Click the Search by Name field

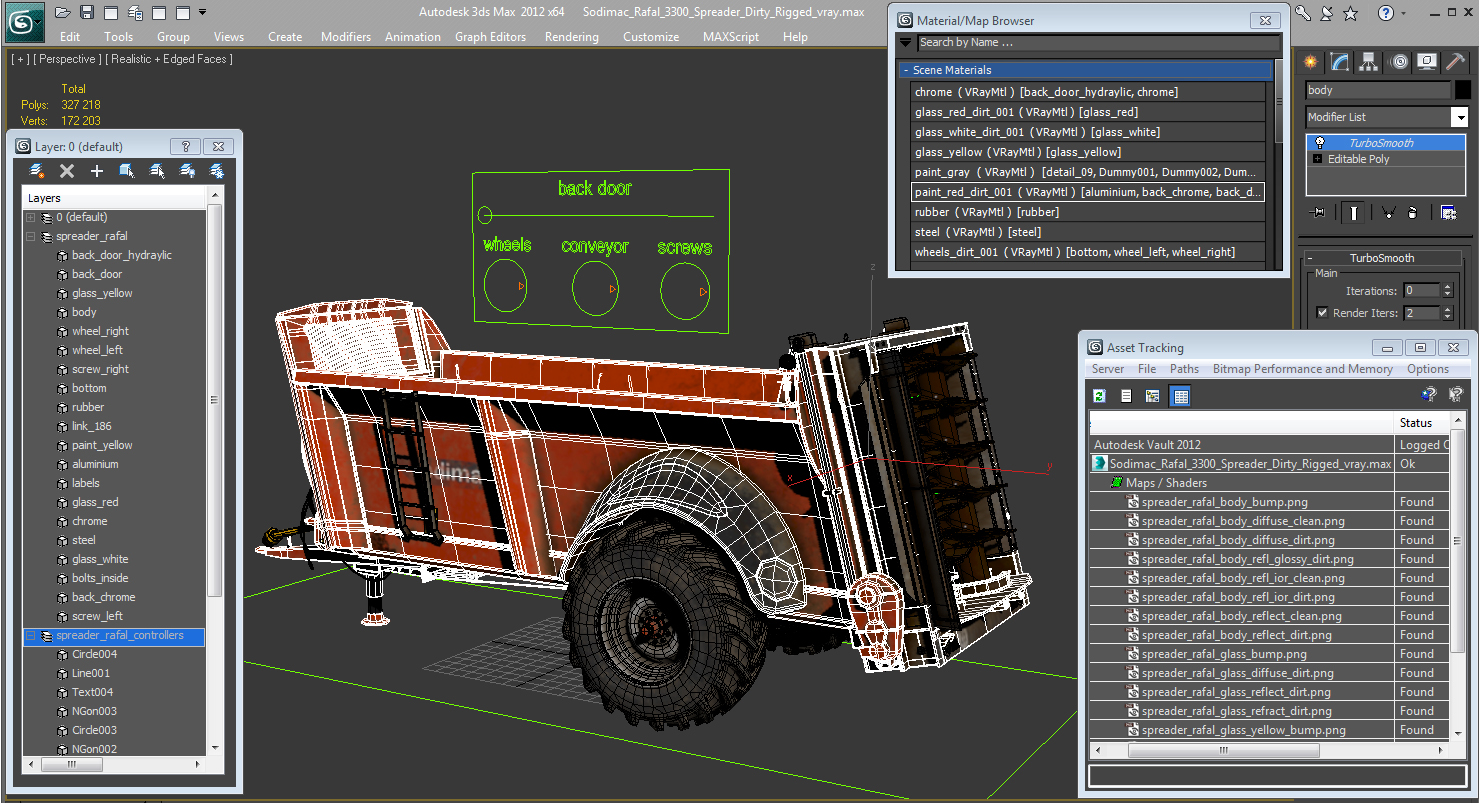coord(1098,42)
